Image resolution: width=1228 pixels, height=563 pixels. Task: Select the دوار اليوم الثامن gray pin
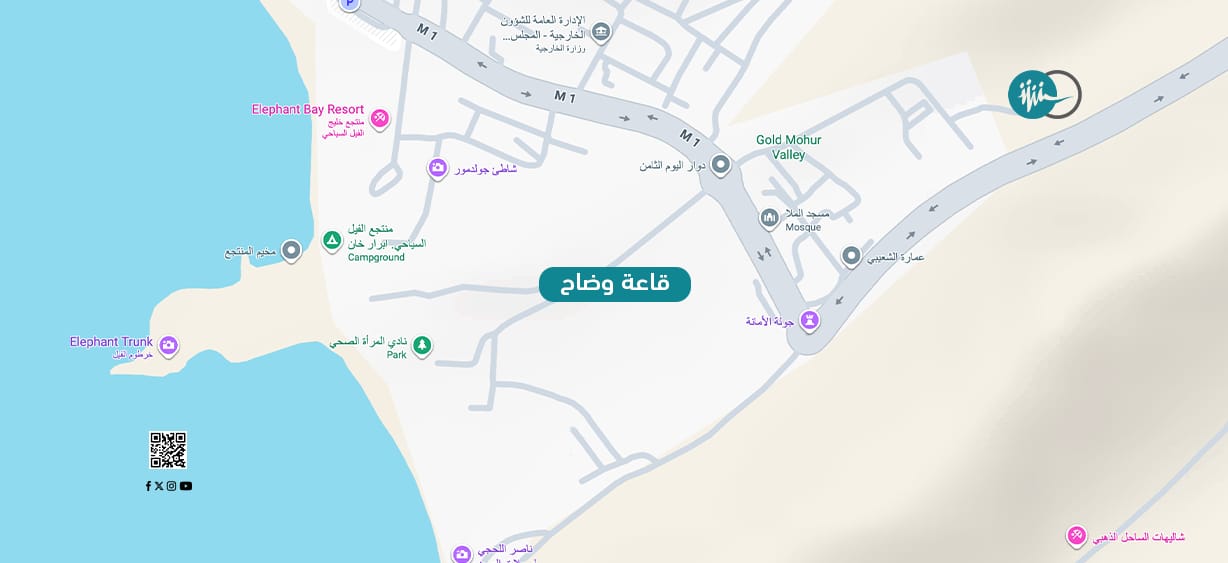pyautogui.click(x=721, y=166)
